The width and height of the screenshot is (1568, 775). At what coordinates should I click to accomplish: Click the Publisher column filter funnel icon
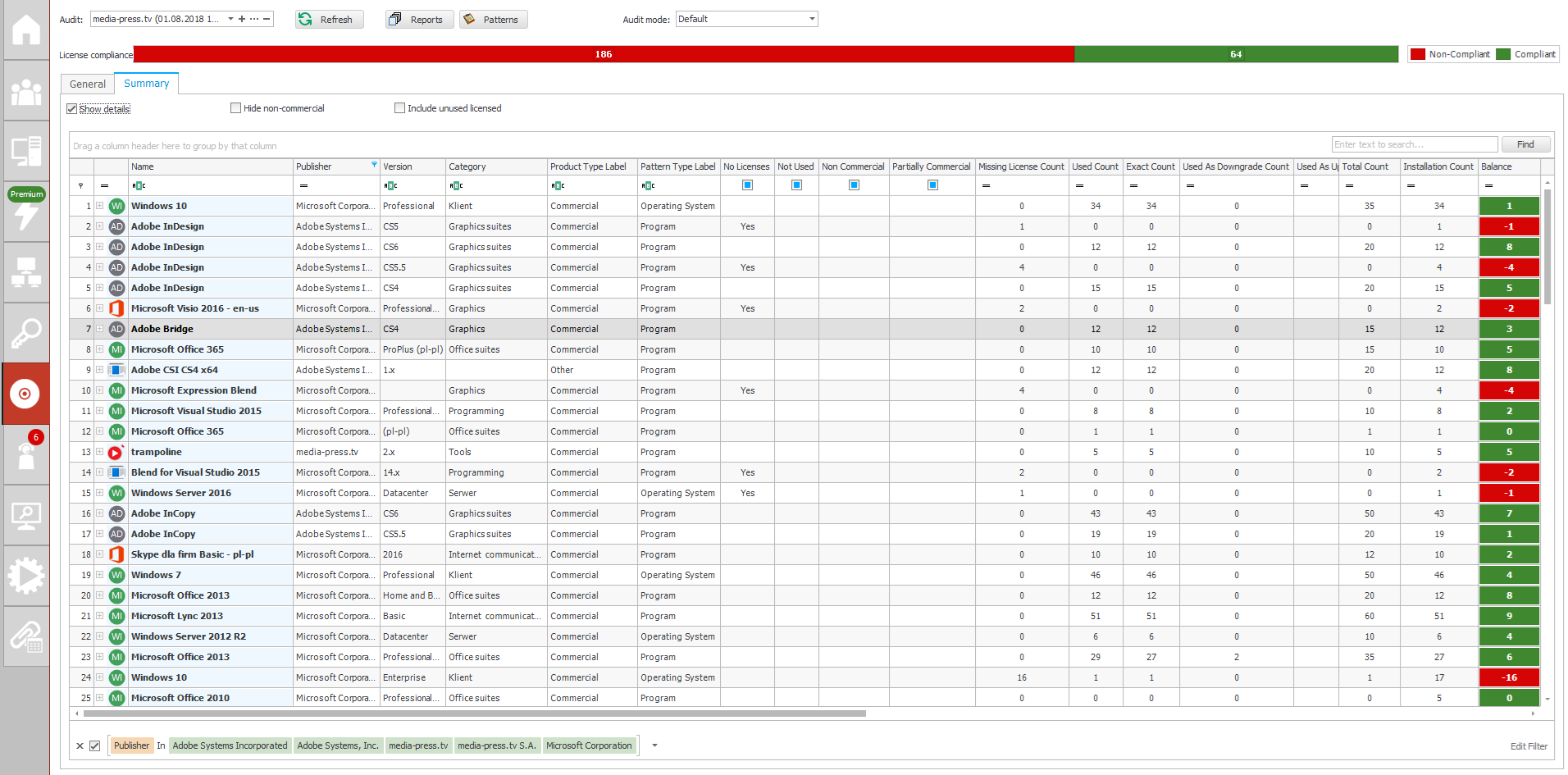point(374,166)
